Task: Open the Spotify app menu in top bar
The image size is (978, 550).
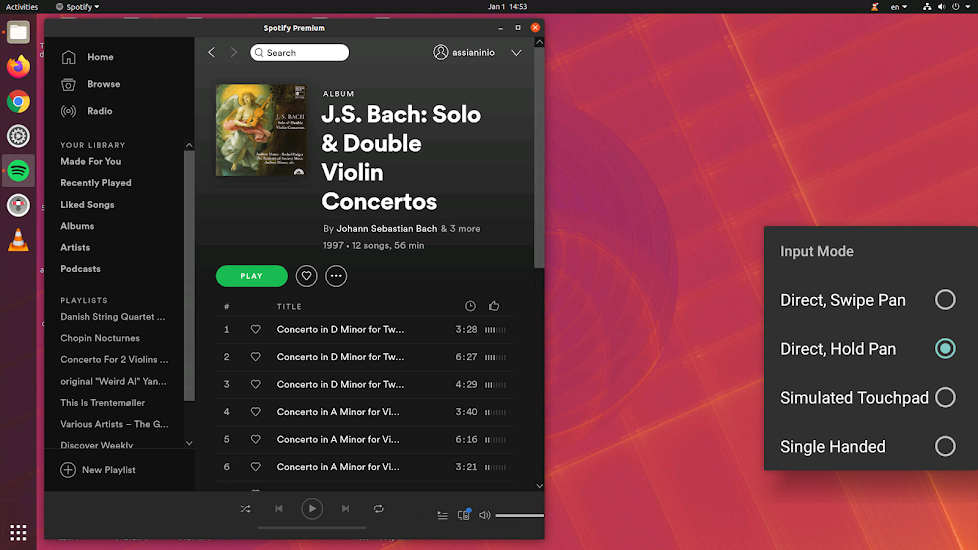Action: (77, 7)
